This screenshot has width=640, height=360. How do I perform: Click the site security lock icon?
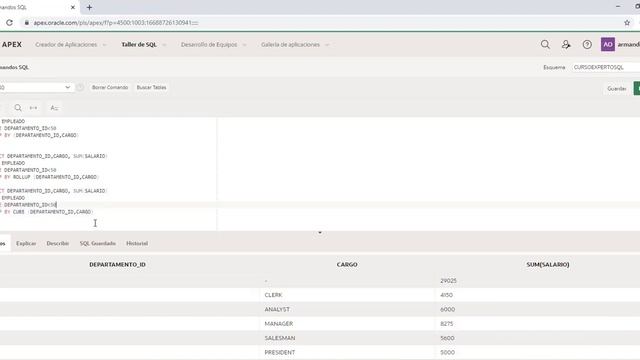pyautogui.click(x=27, y=23)
